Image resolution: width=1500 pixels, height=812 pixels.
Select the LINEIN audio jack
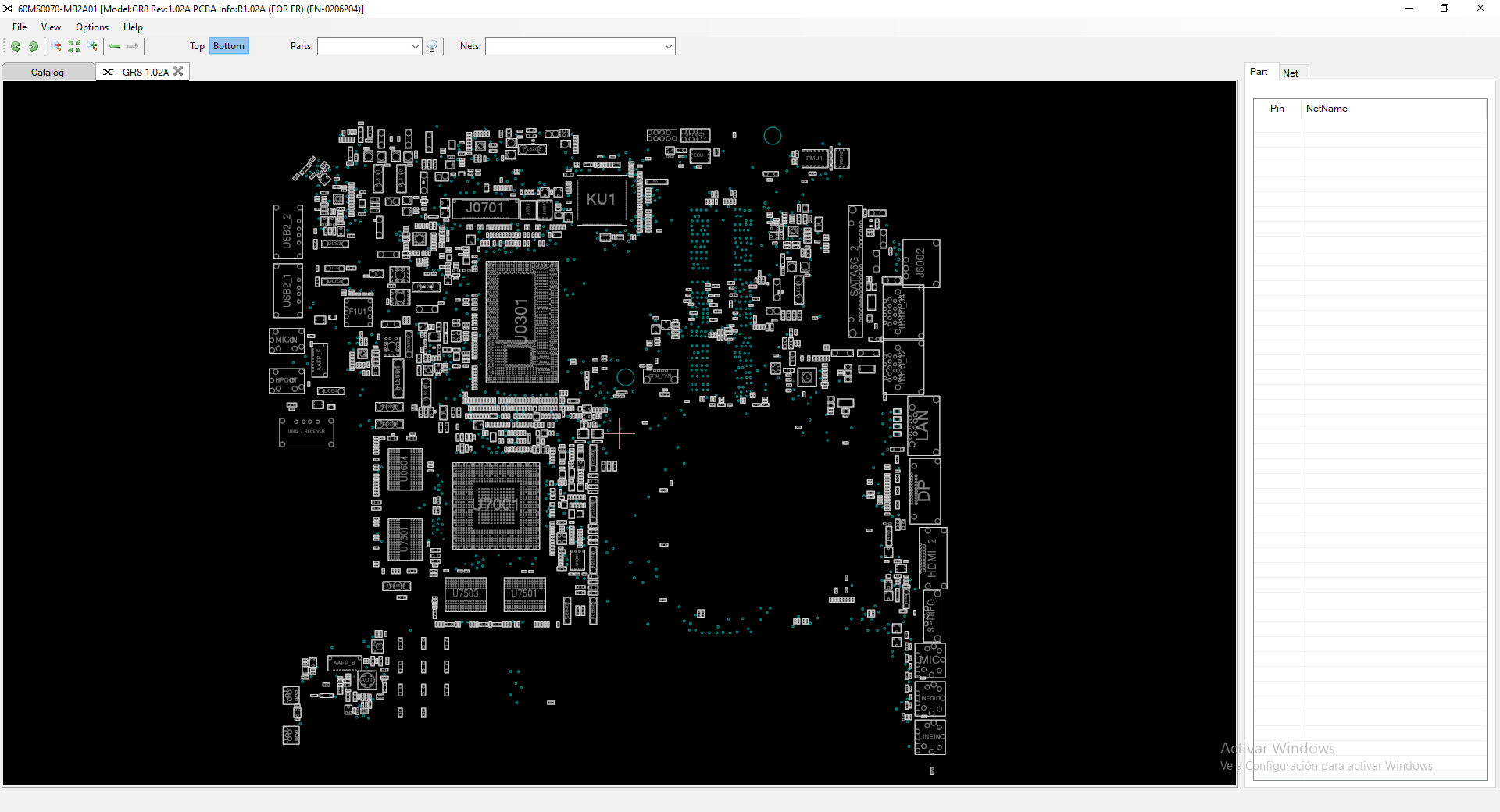pos(930,737)
